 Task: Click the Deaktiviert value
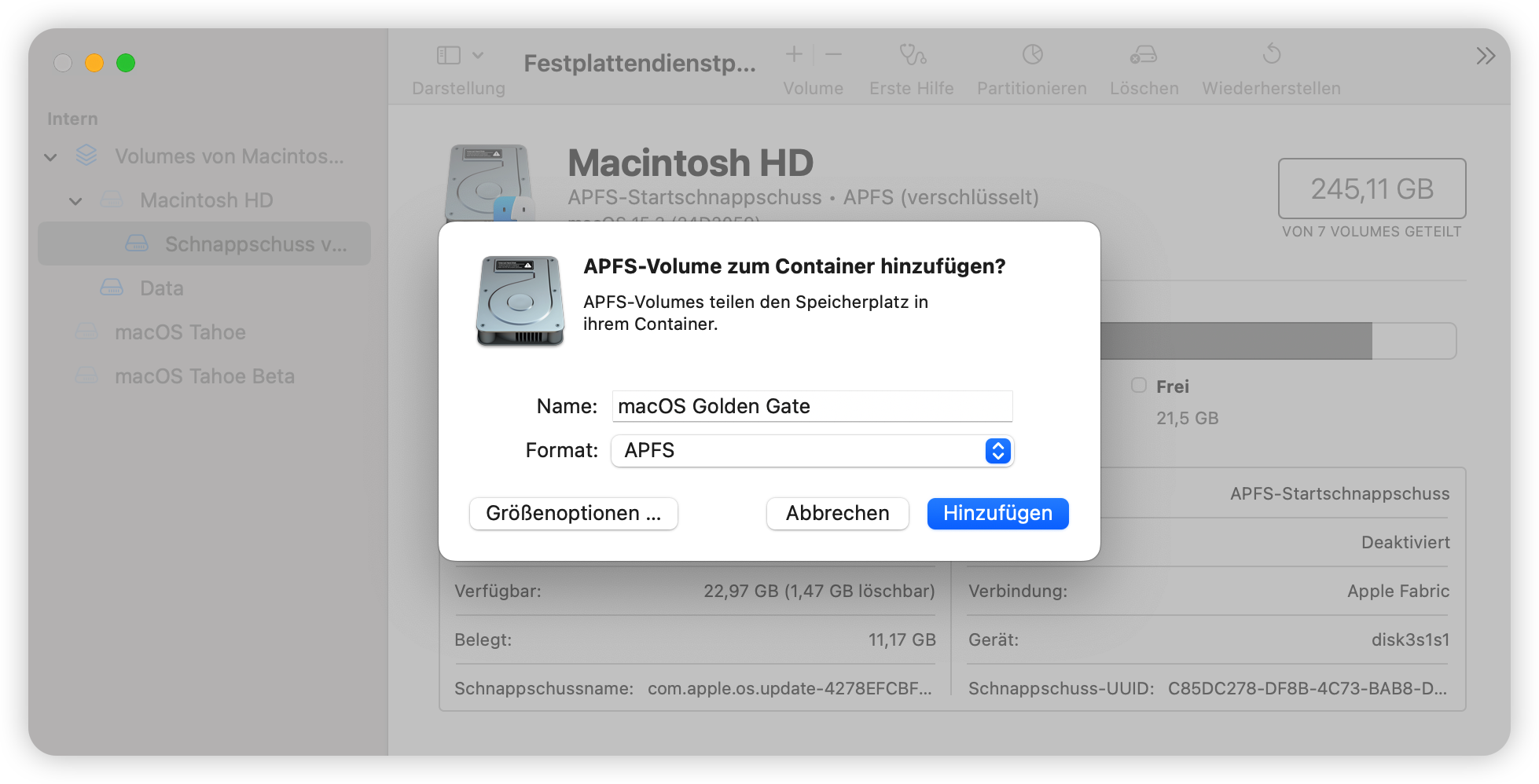coord(1405,543)
